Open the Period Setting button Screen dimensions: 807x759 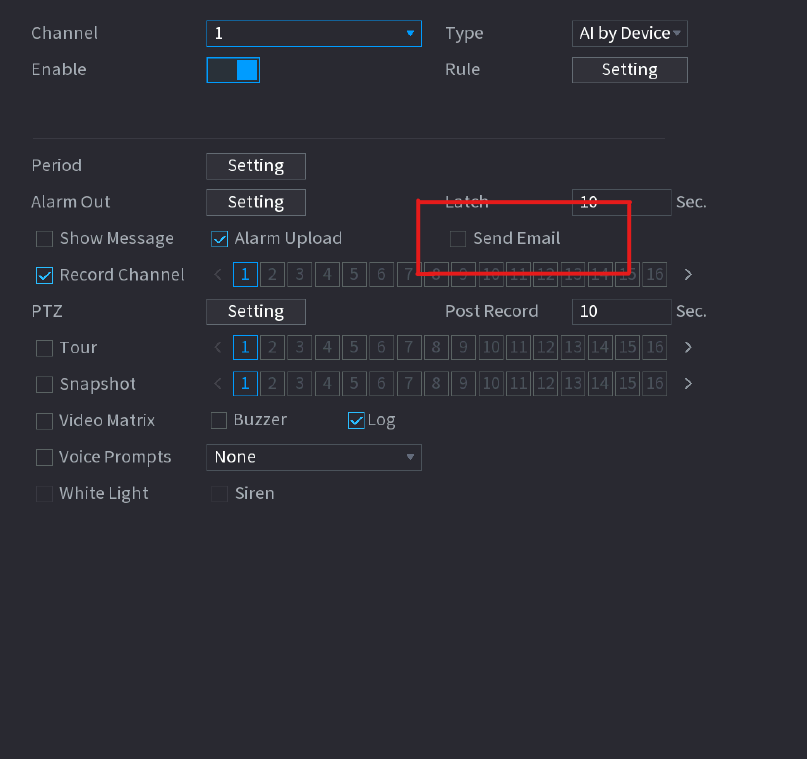(256, 166)
